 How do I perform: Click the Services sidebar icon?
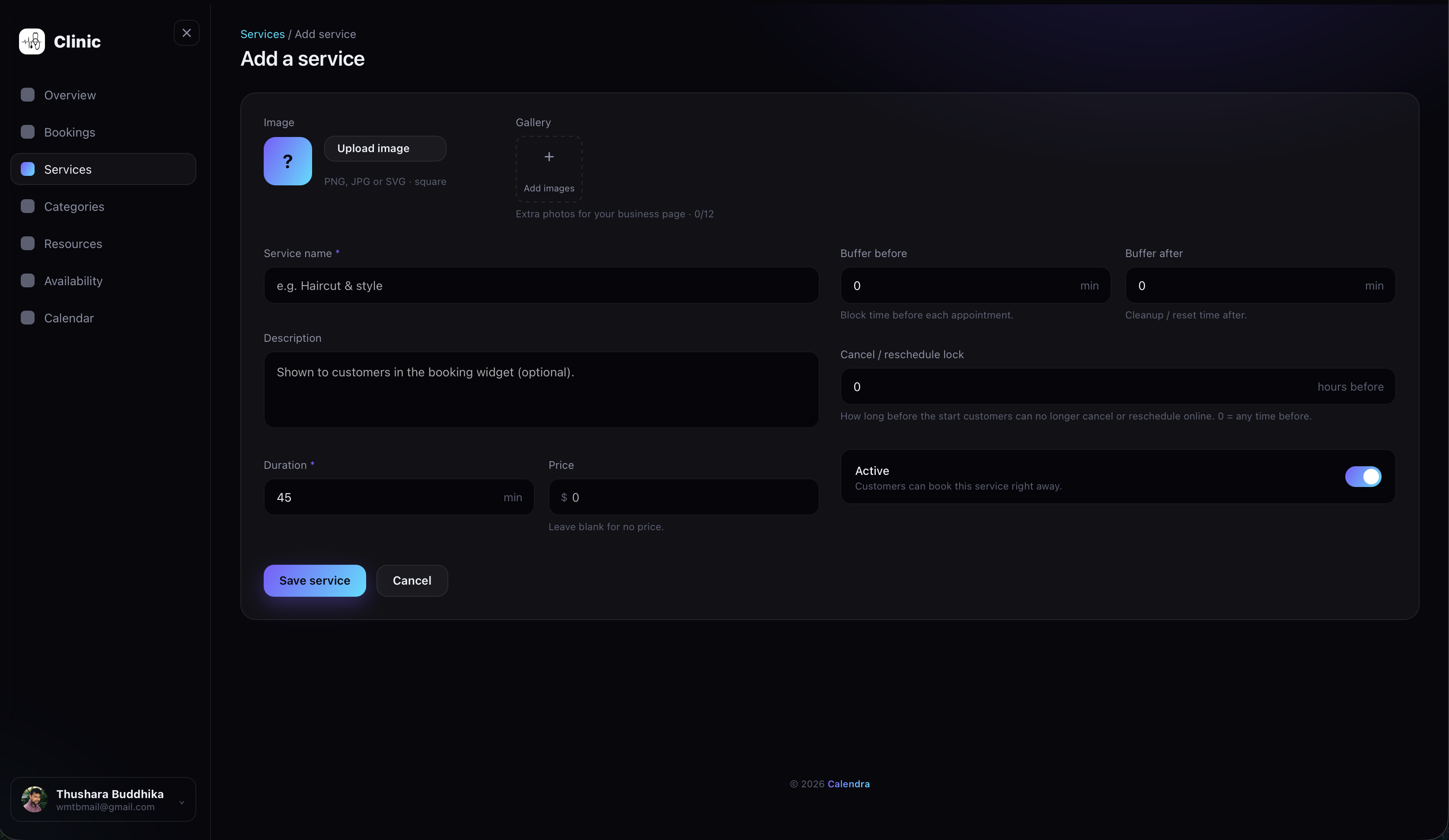pyautogui.click(x=28, y=169)
